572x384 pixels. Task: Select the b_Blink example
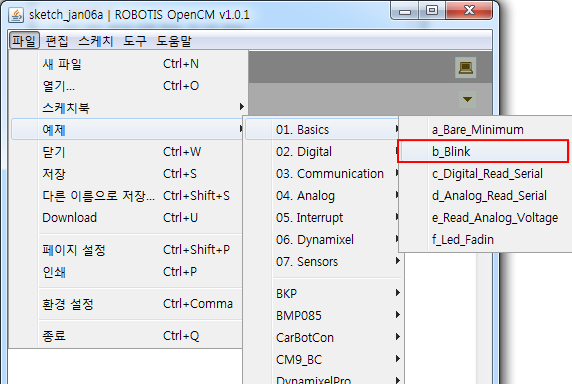pos(483,151)
